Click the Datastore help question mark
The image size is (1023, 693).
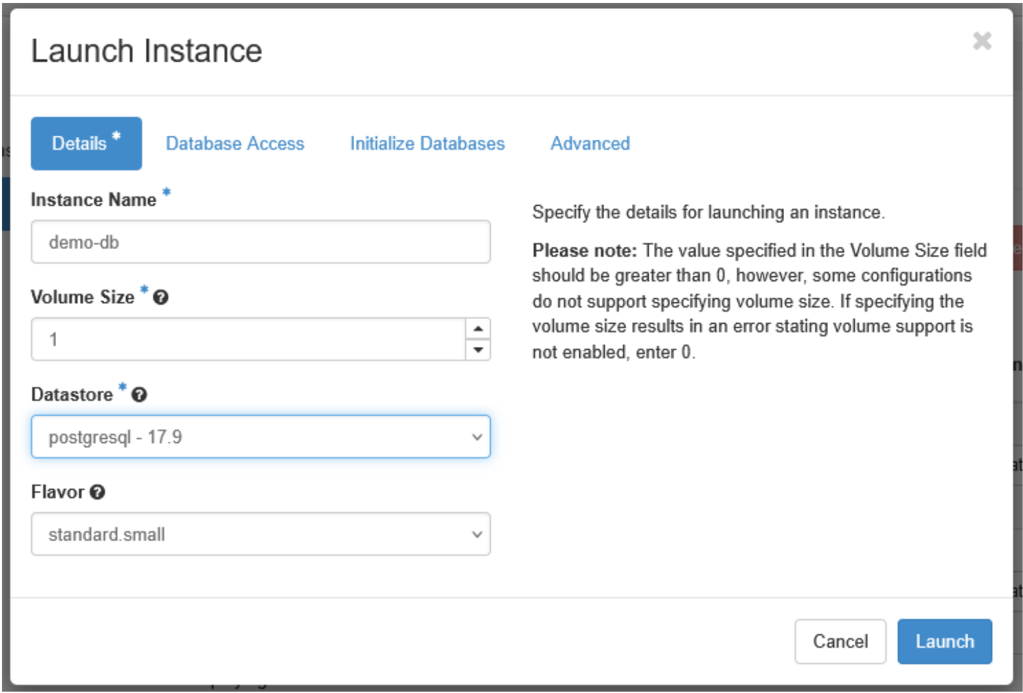140,395
